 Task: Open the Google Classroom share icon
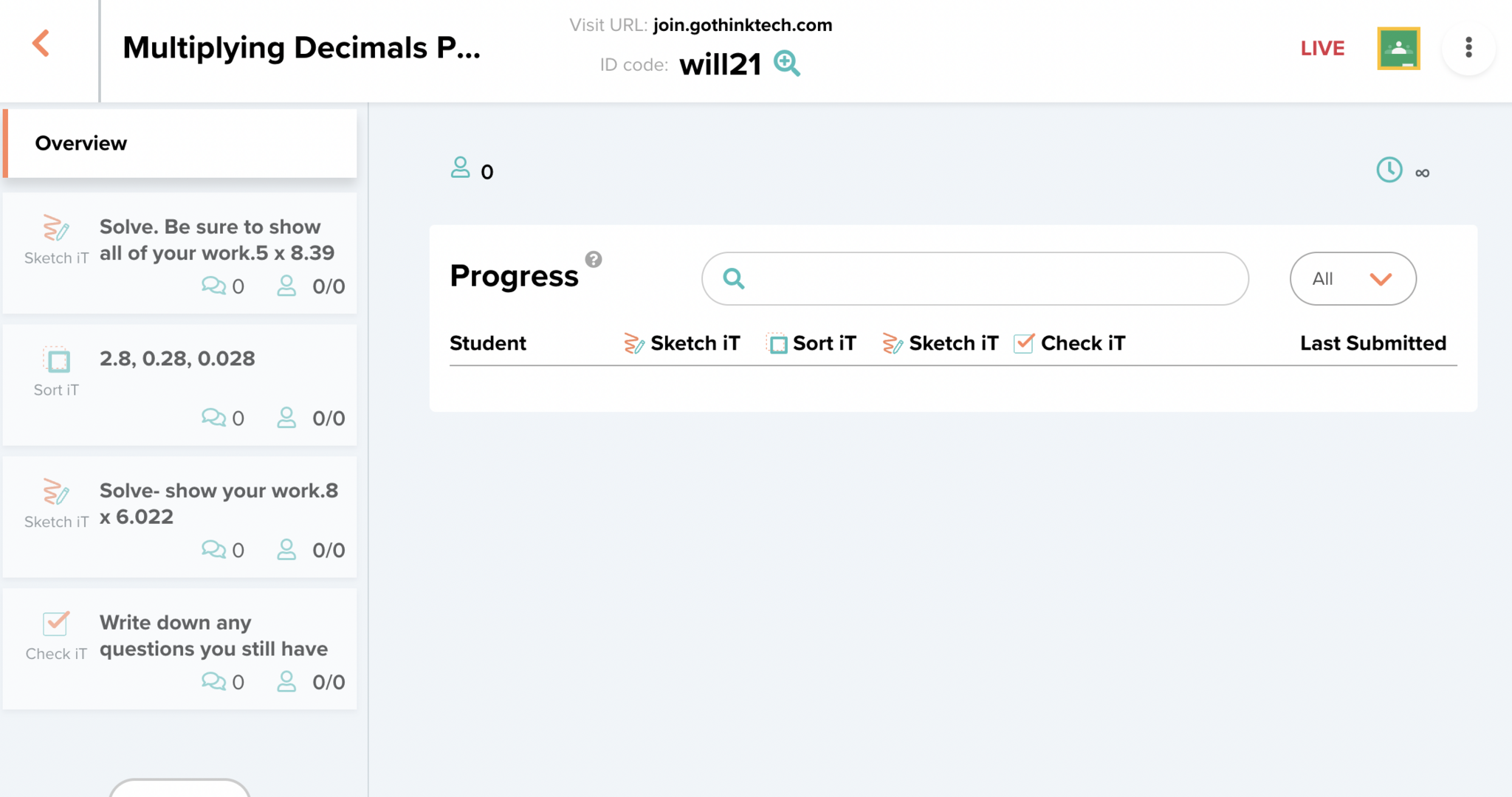pos(1398,49)
